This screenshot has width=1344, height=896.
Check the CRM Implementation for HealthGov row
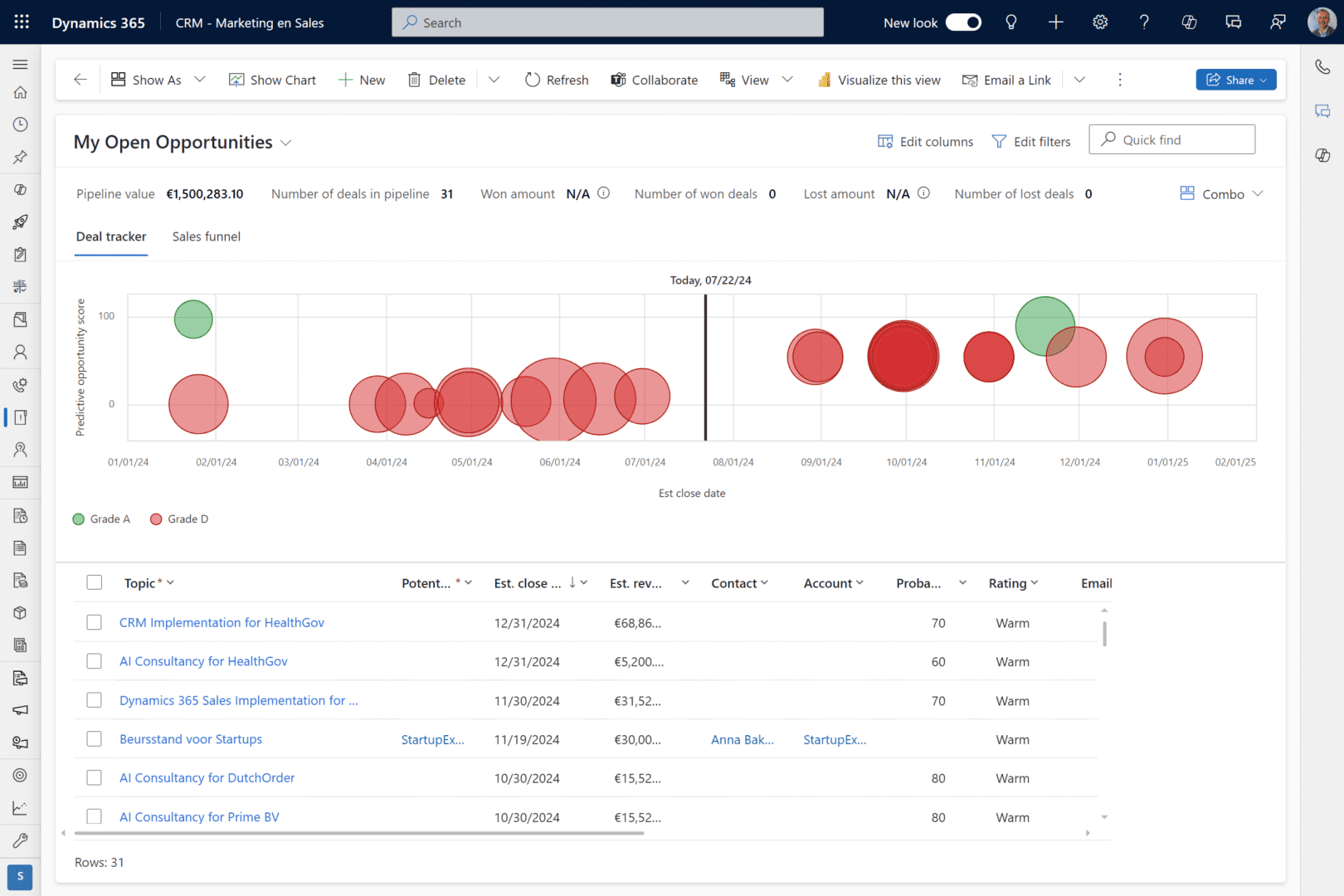(95, 622)
